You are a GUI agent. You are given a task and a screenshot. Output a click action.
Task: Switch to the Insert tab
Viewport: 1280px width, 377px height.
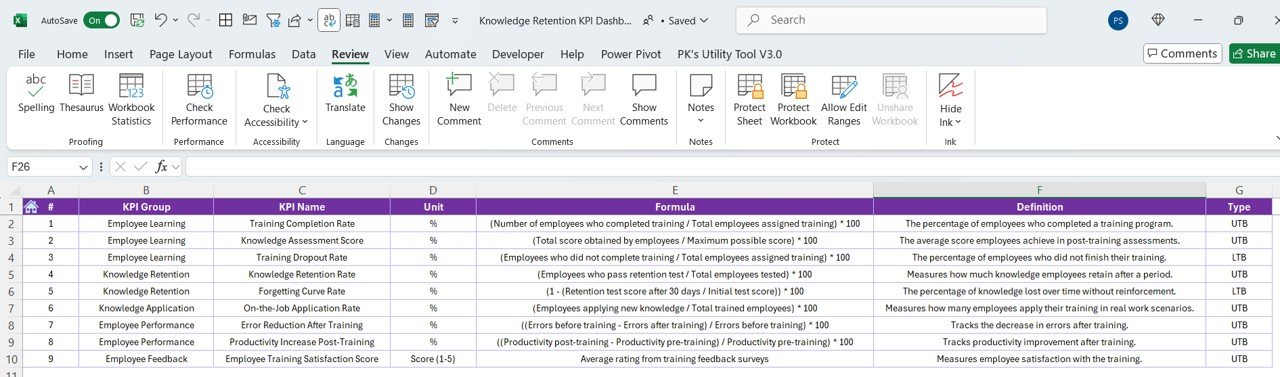click(x=119, y=54)
